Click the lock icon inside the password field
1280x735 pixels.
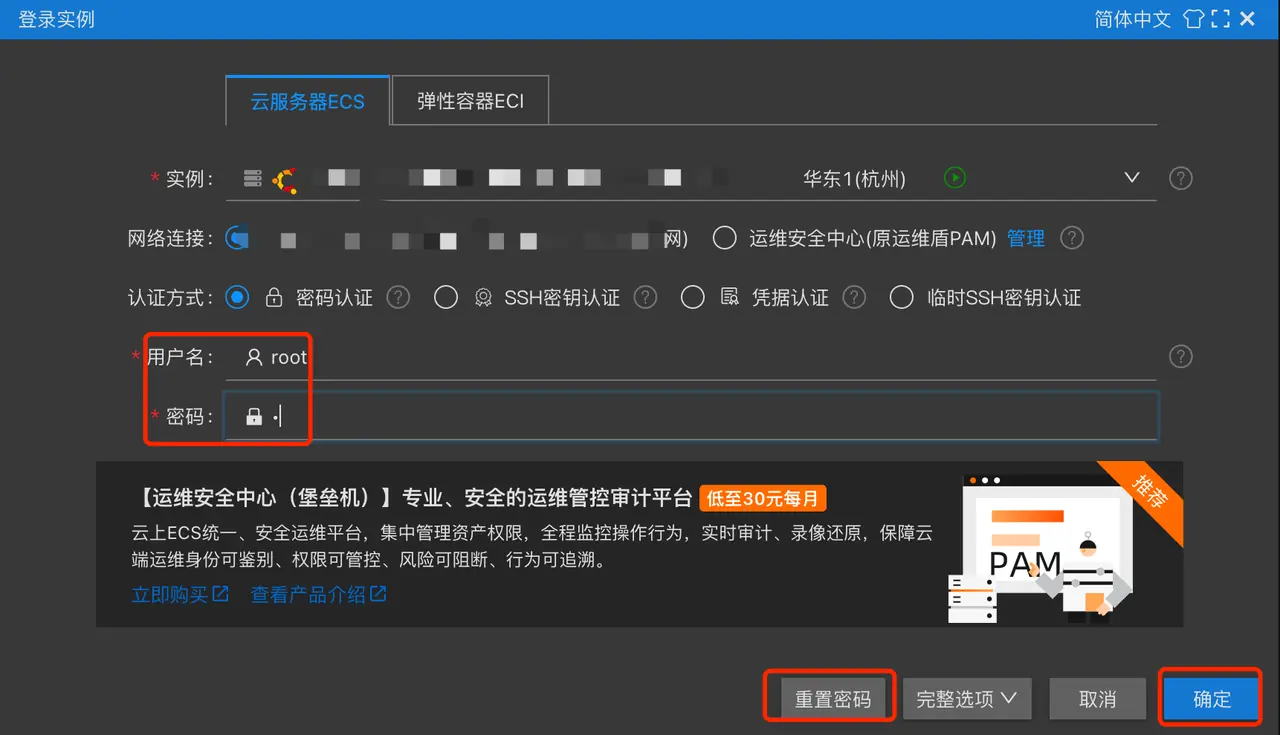pyautogui.click(x=253, y=415)
